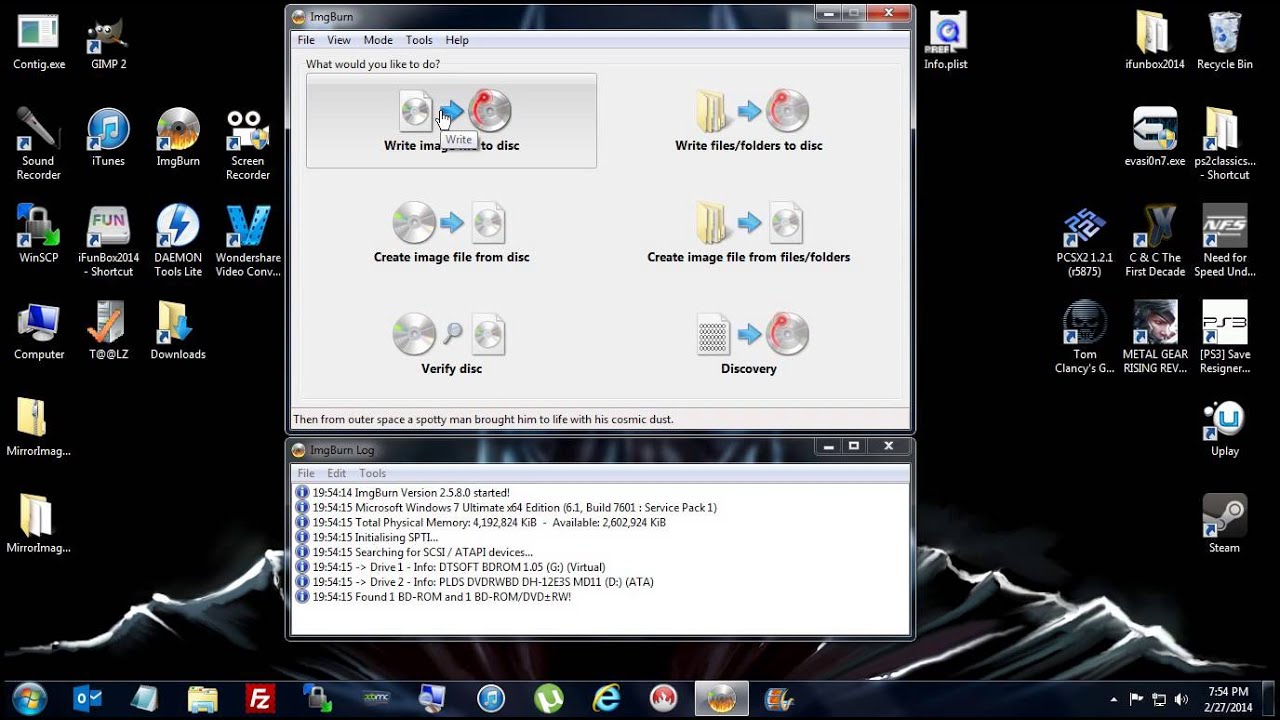1280x720 pixels.
Task: Open Internet Explorer from the taskbar
Action: coord(606,698)
